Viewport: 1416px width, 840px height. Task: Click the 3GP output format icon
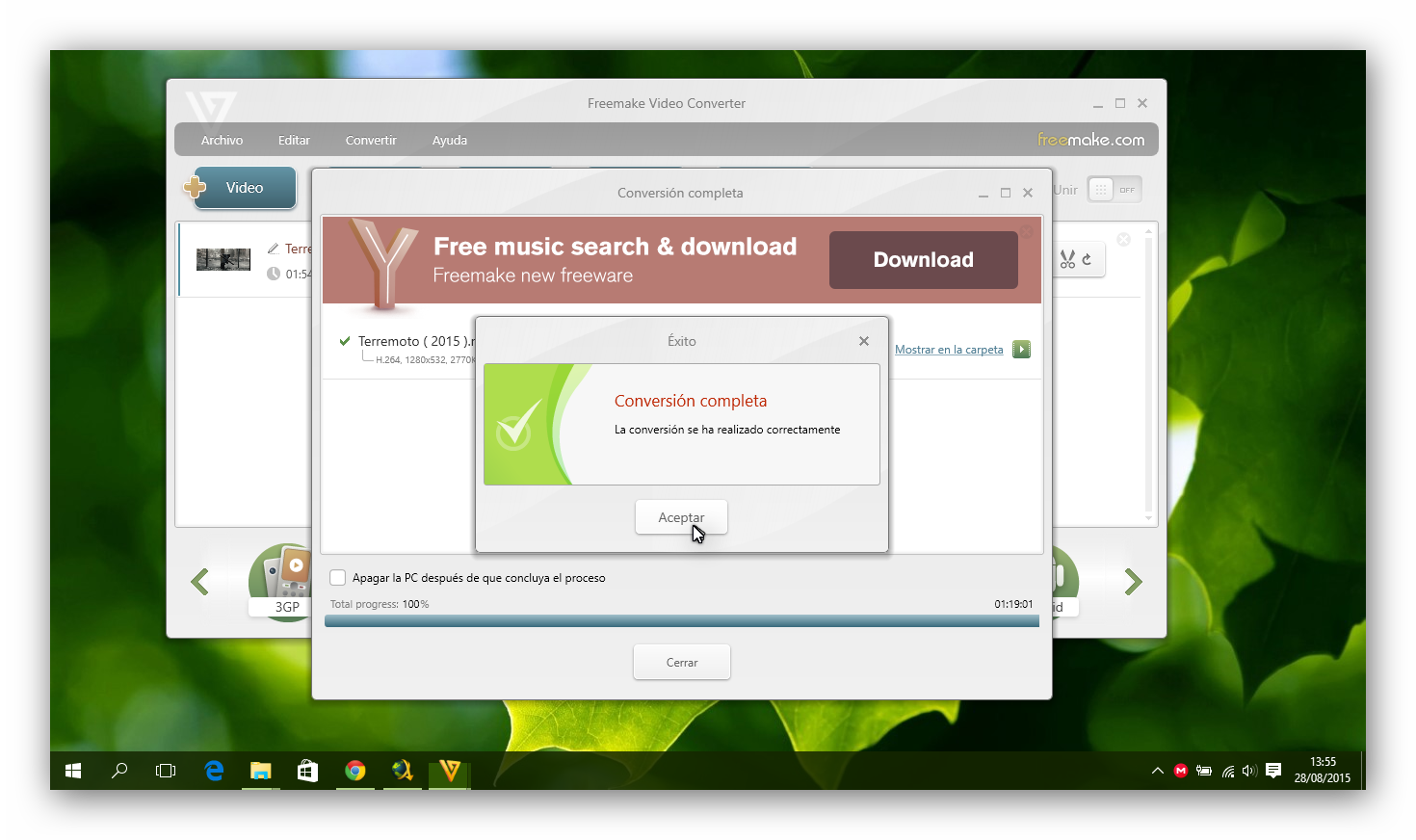pyautogui.click(x=281, y=582)
